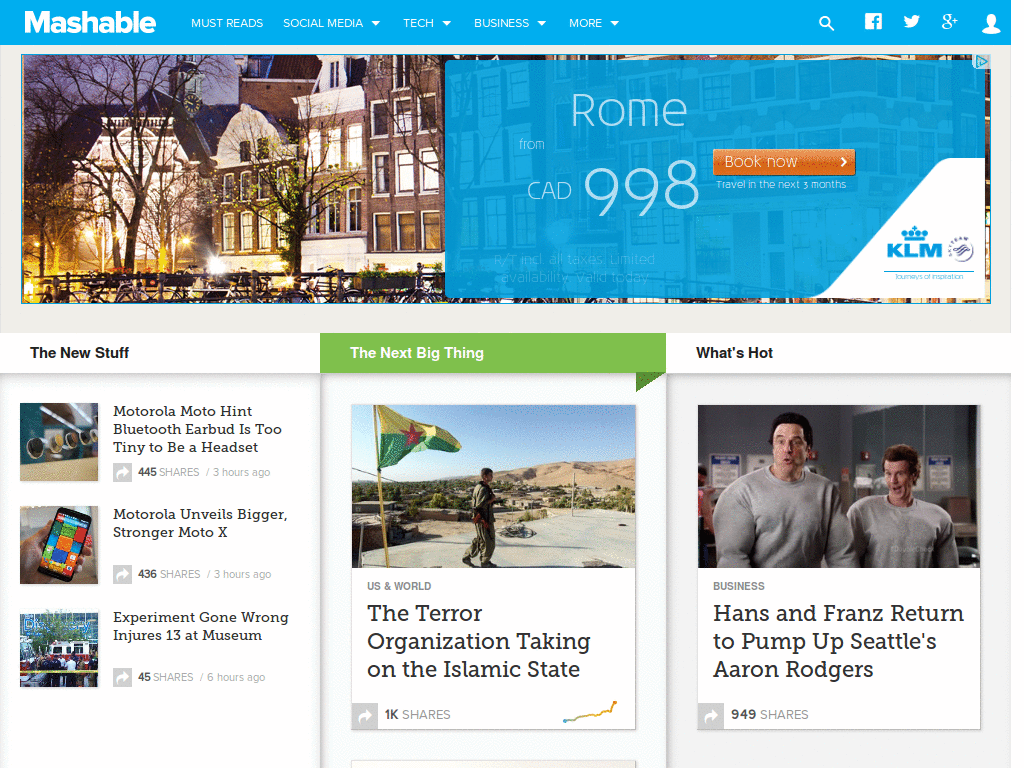Expand the Tech dropdown arrow
Image resolution: width=1024 pixels, height=768 pixels.
[x=447, y=24]
